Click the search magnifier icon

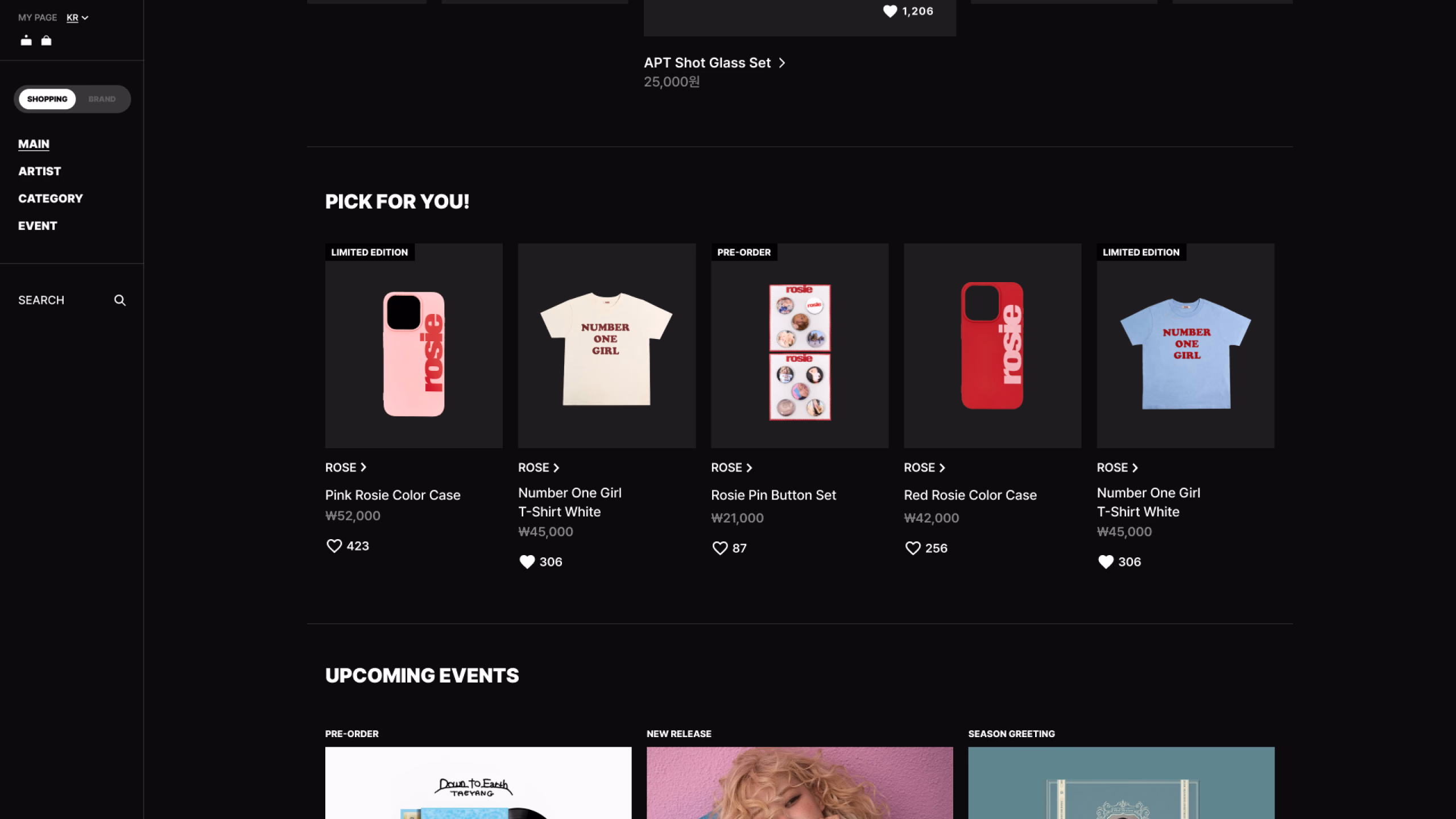pyautogui.click(x=119, y=300)
